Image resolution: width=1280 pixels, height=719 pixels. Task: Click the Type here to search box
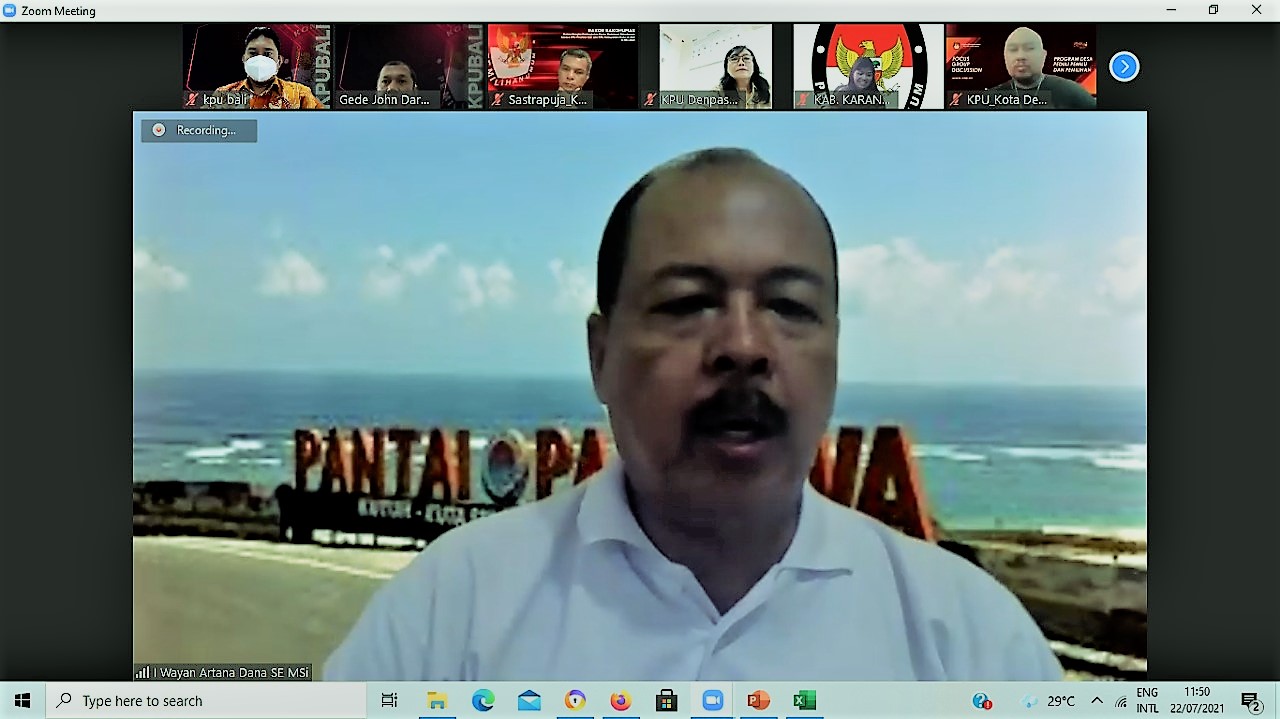click(x=205, y=701)
